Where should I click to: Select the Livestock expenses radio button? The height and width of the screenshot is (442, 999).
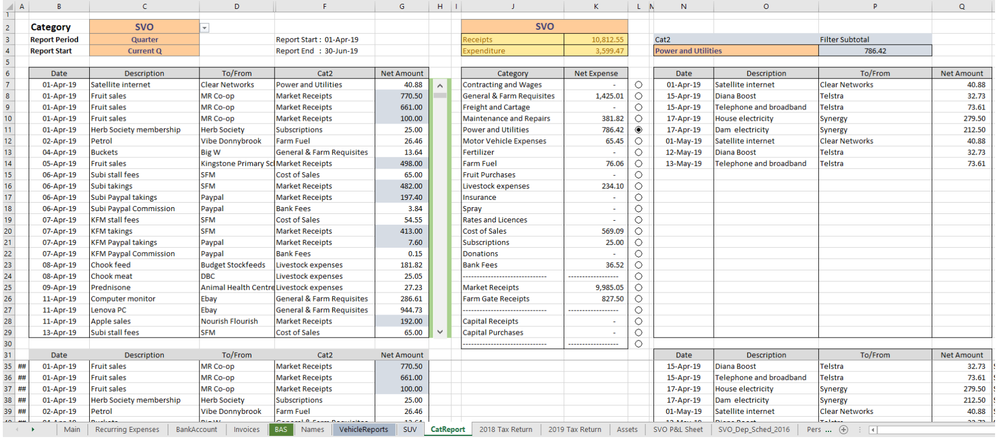click(638, 186)
